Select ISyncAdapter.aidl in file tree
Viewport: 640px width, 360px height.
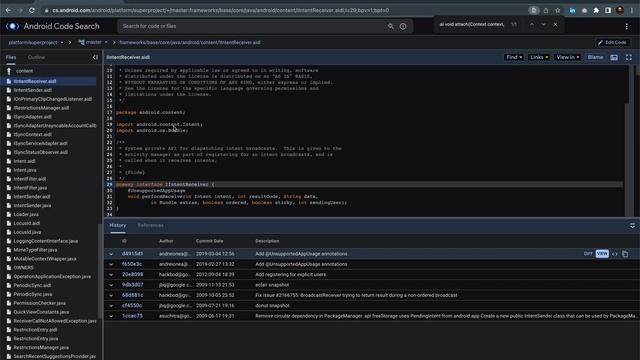click(32, 117)
